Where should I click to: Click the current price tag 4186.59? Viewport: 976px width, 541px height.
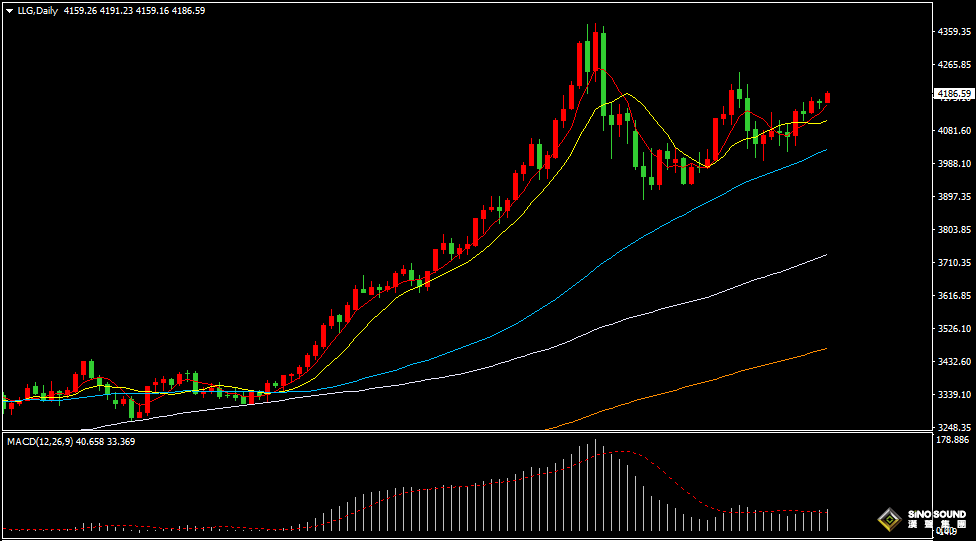tap(953, 94)
